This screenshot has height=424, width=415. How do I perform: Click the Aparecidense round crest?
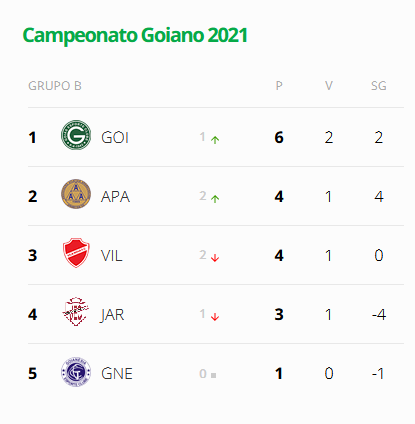pos(76,194)
